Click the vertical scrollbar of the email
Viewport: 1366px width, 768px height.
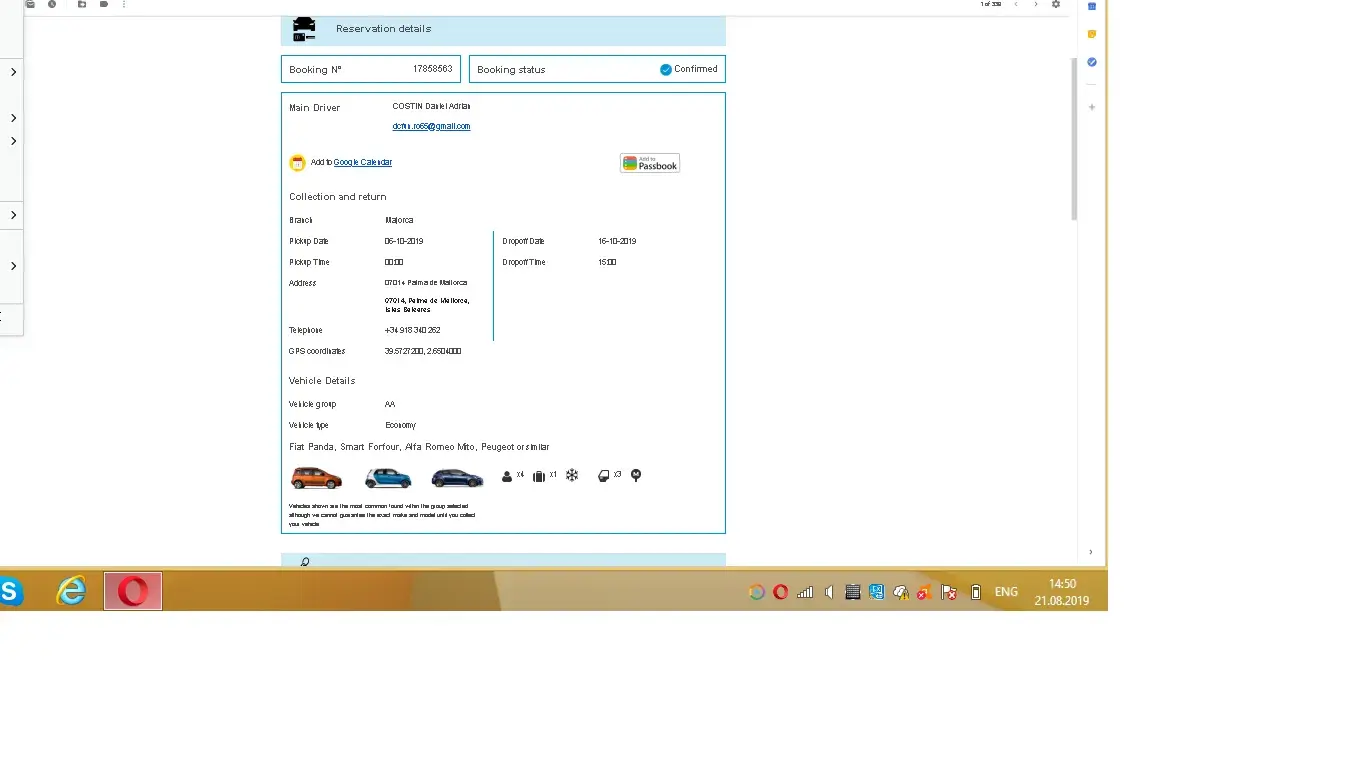(1075, 139)
